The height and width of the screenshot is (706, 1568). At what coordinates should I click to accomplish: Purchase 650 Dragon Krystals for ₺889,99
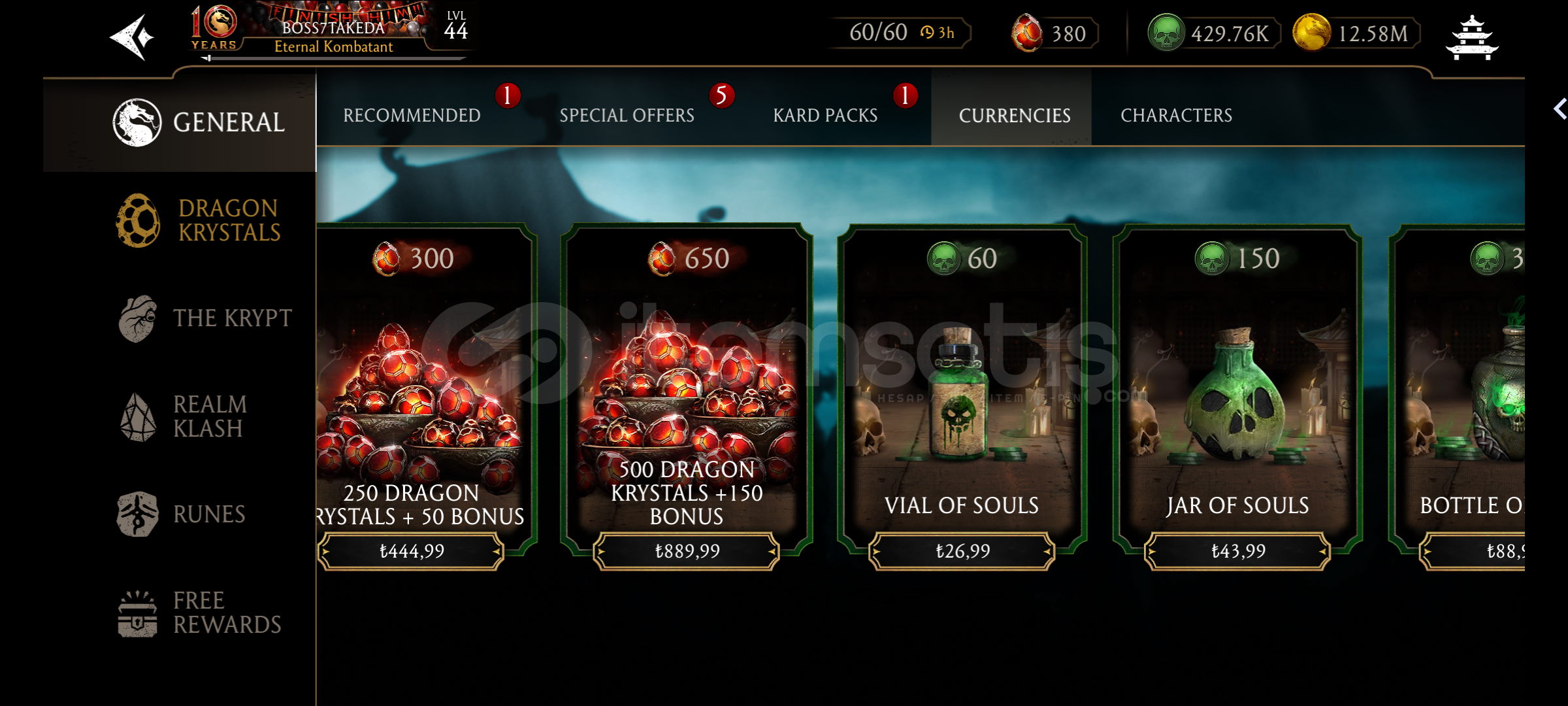coord(687,552)
